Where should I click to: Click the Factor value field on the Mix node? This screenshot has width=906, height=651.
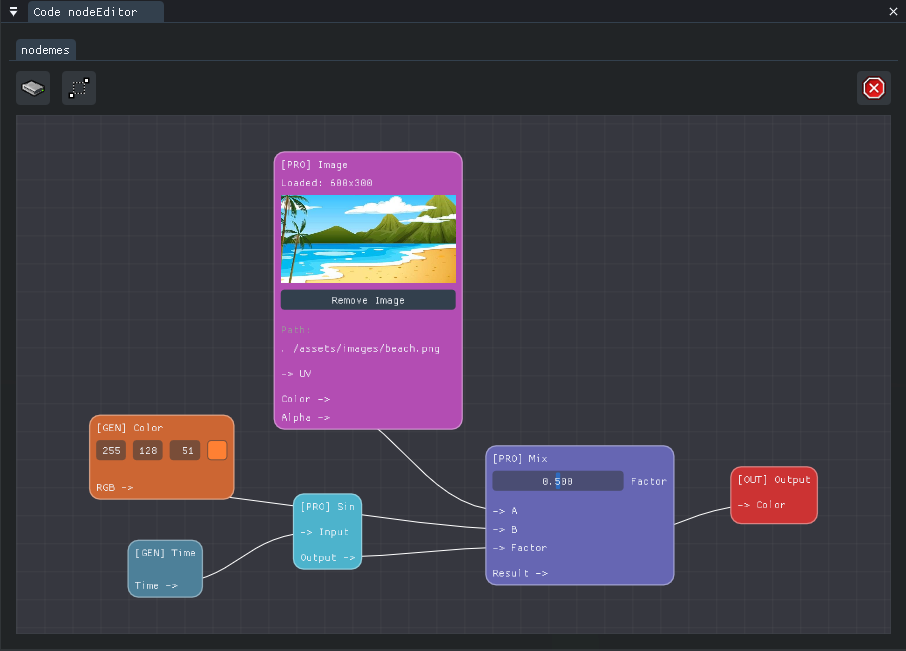pyautogui.click(x=557, y=480)
